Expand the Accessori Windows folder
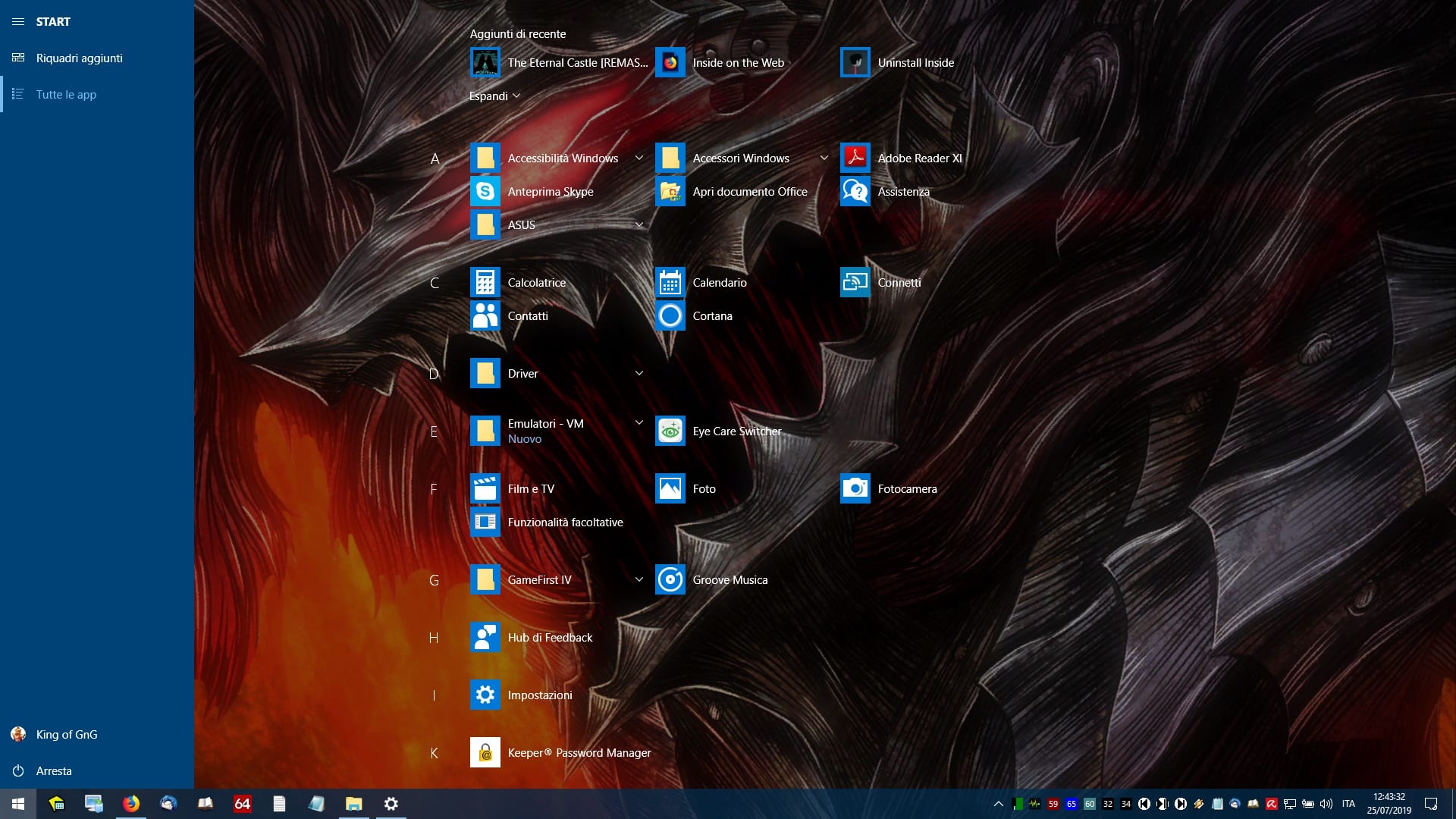 pos(824,158)
